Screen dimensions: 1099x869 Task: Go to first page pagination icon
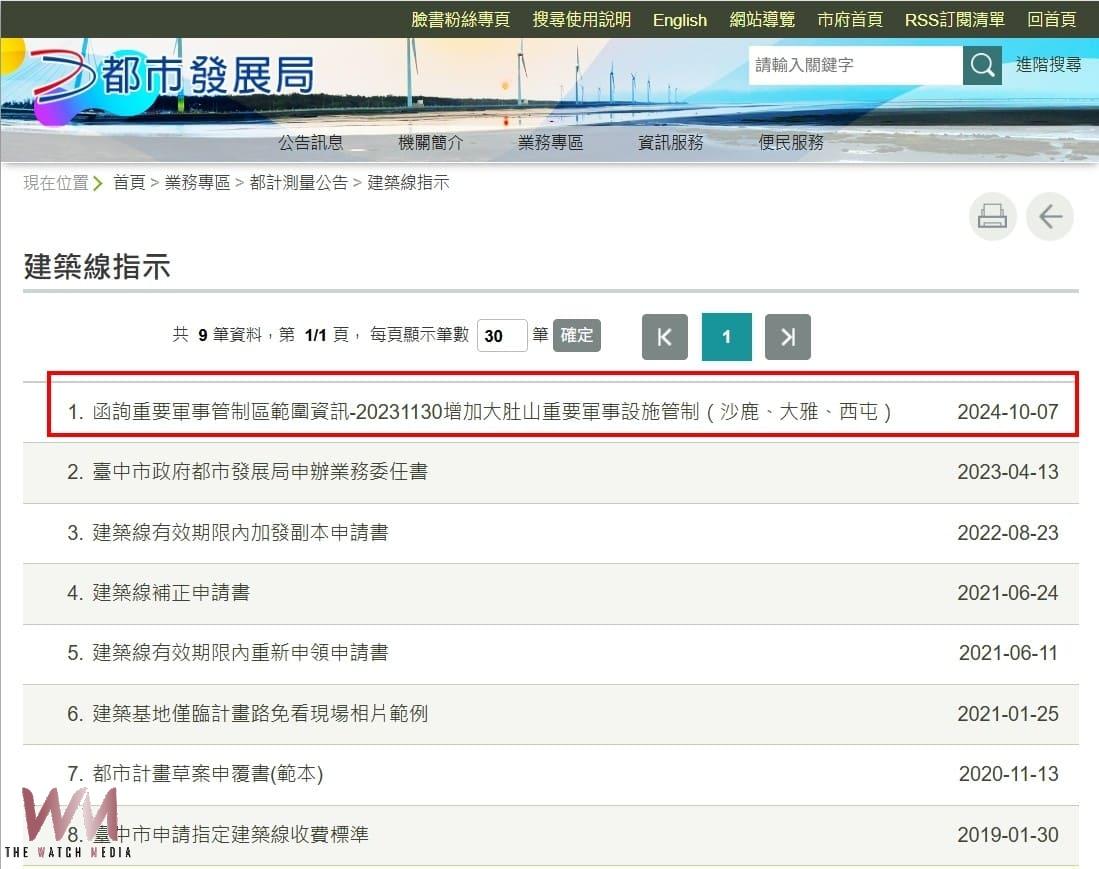pos(664,337)
